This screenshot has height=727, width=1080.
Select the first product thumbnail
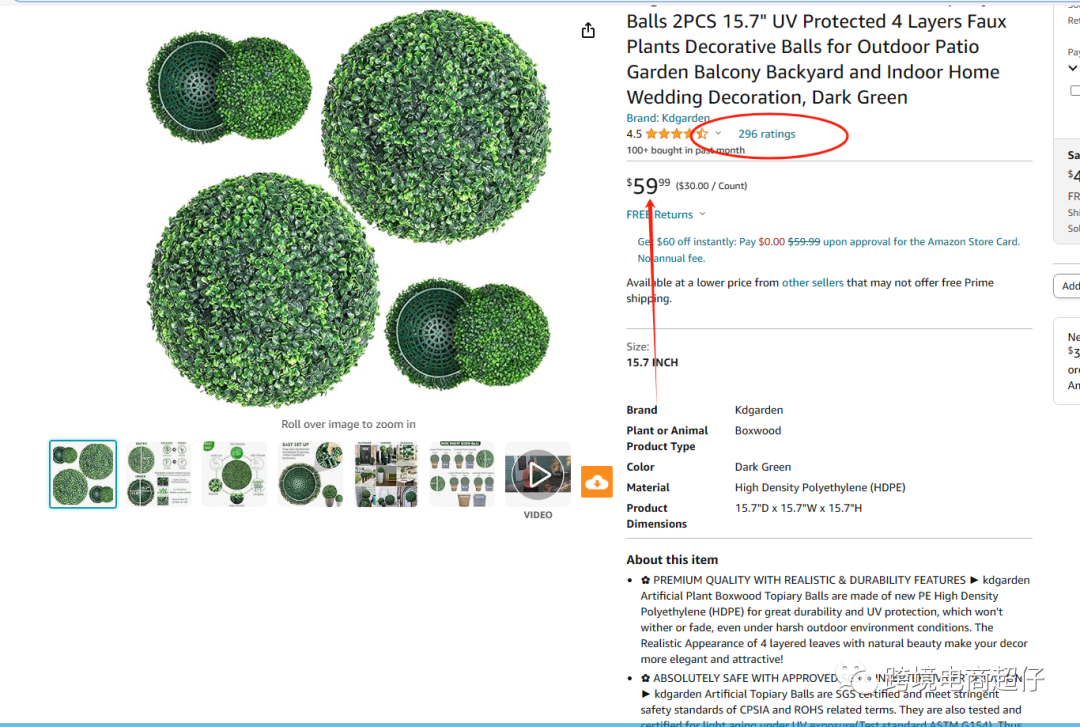click(83, 474)
